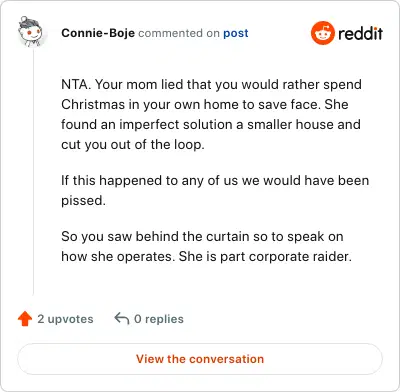
Task: Click the phrase "imperfect solution" in the comment
Action: [176, 125]
